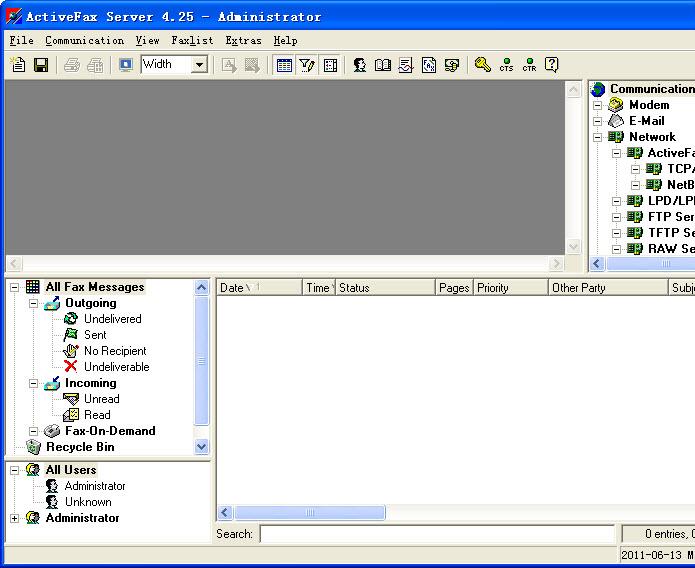
Task: Click the fax list scroll-left arrow
Action: (x=225, y=513)
